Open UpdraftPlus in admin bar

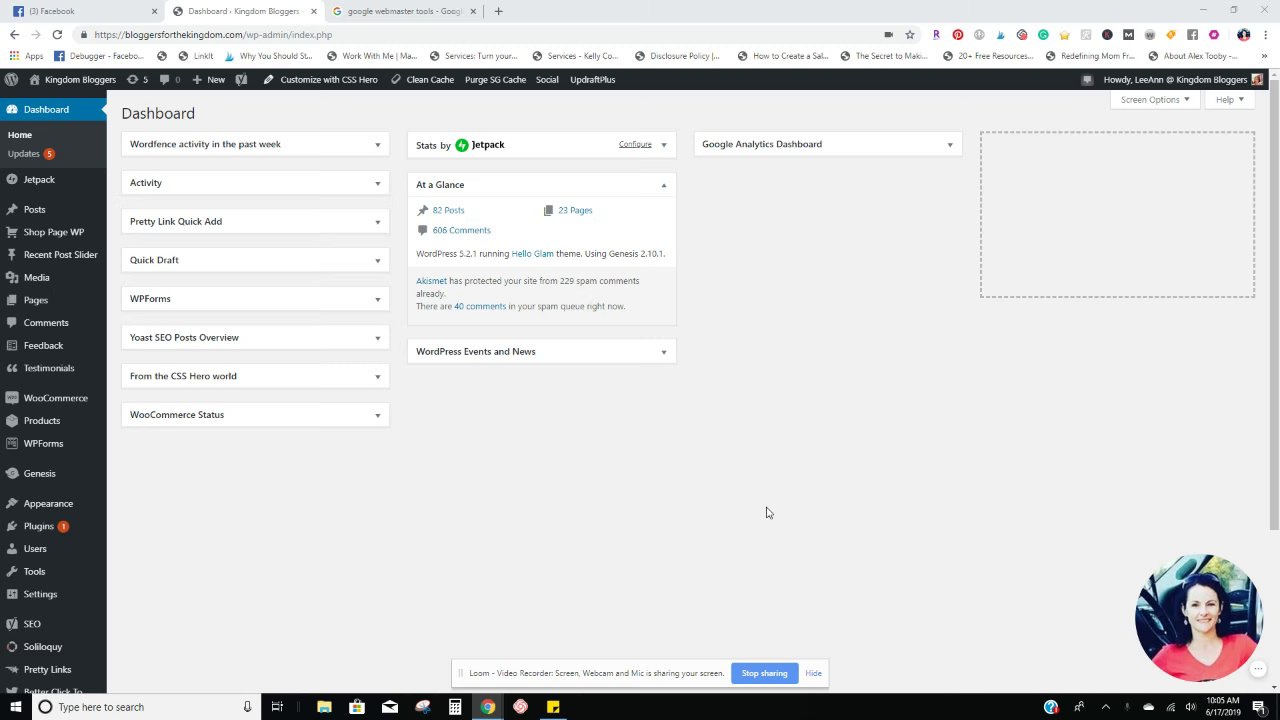tap(593, 79)
